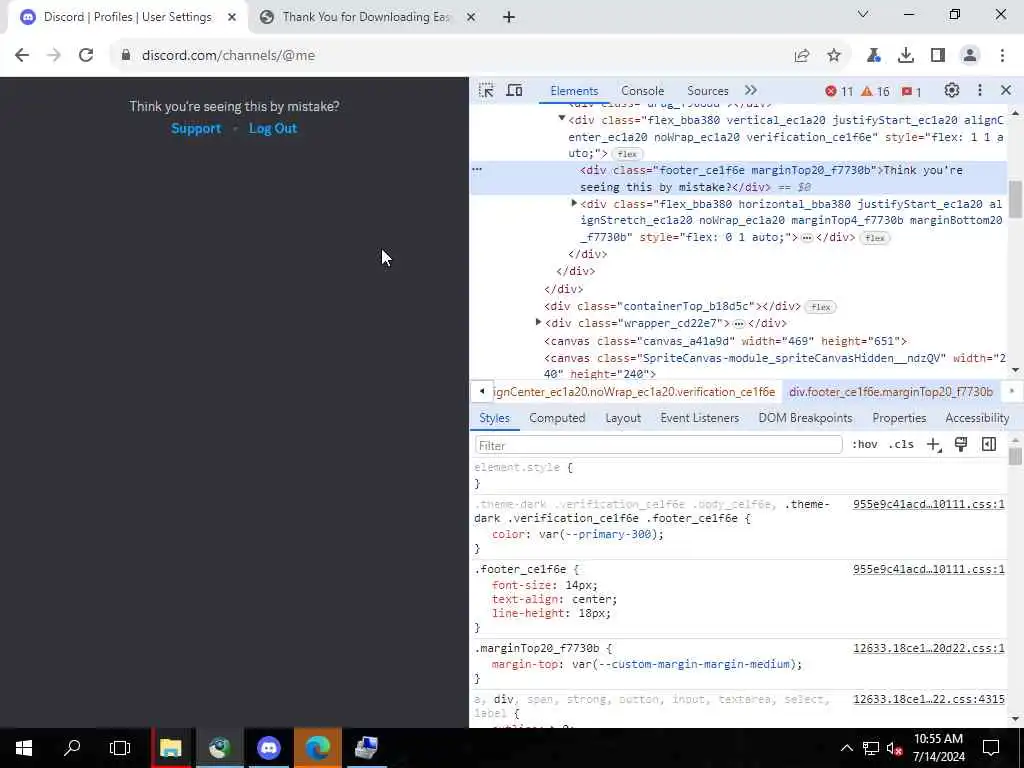
Task: Toggle the device toolbar icon
Action: (x=515, y=91)
